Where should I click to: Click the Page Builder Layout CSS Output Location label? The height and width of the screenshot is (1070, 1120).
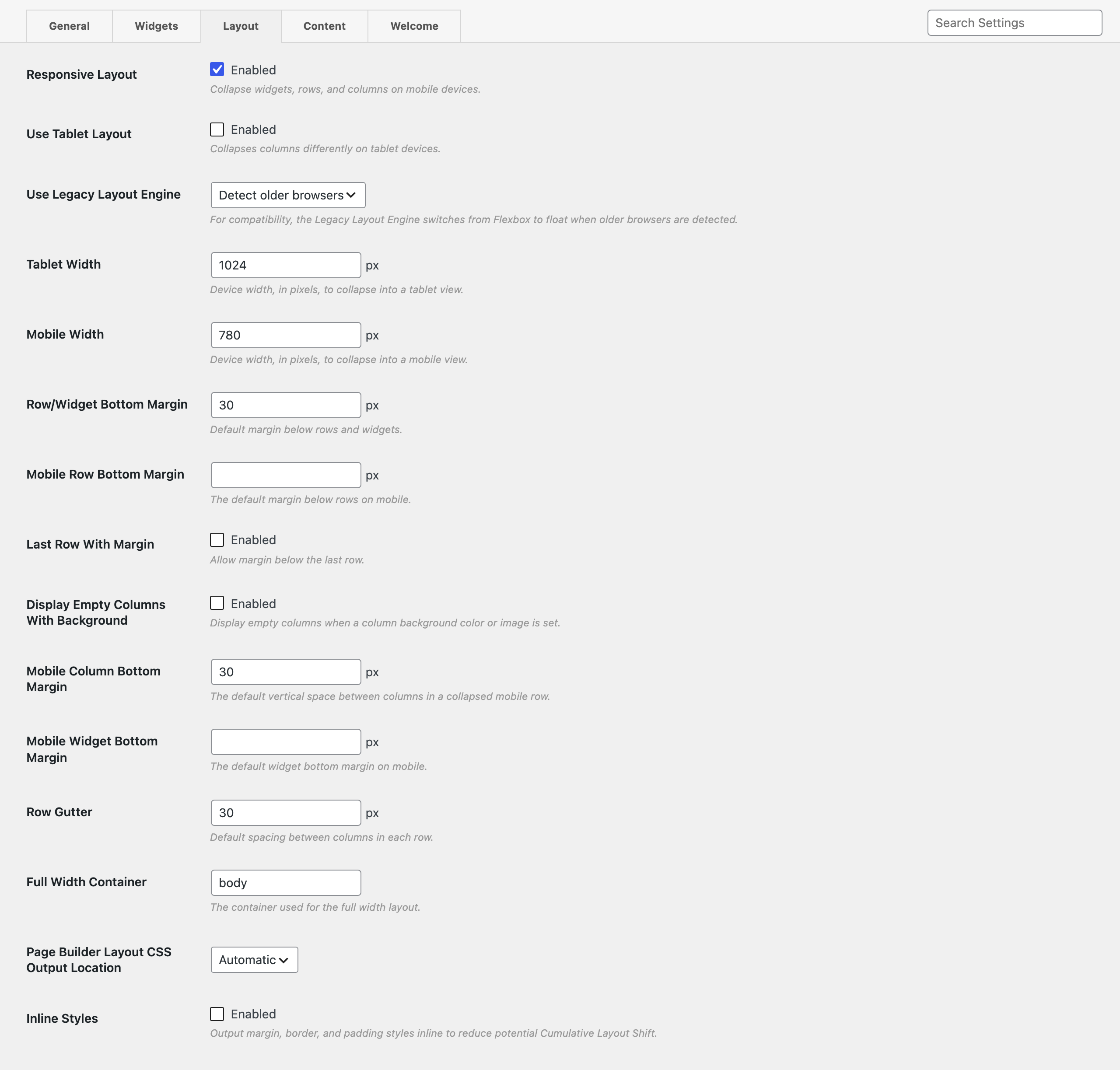click(x=99, y=960)
